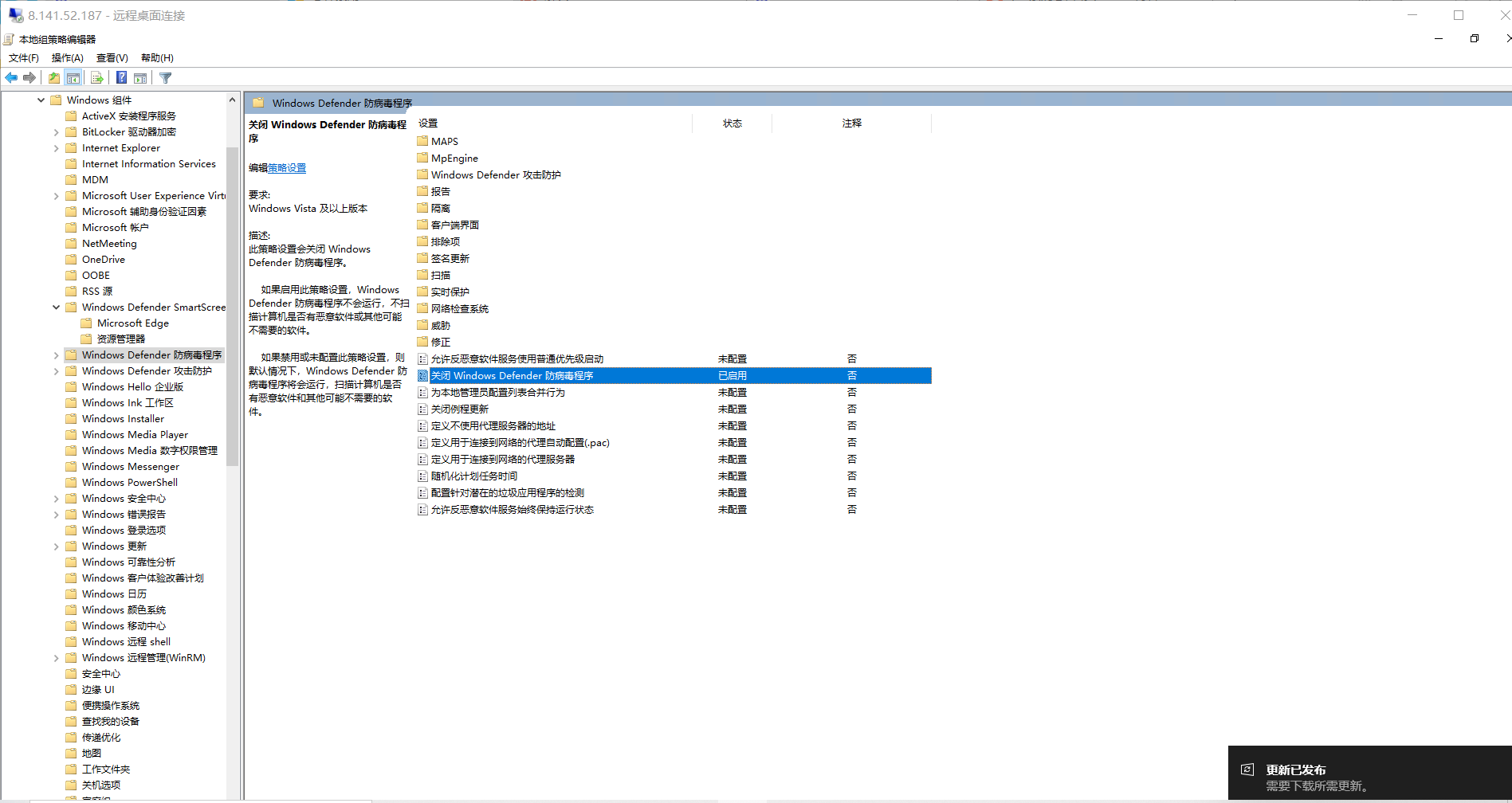The width and height of the screenshot is (1512, 803).
Task: Open the 操作(A) menu
Action: click(68, 58)
